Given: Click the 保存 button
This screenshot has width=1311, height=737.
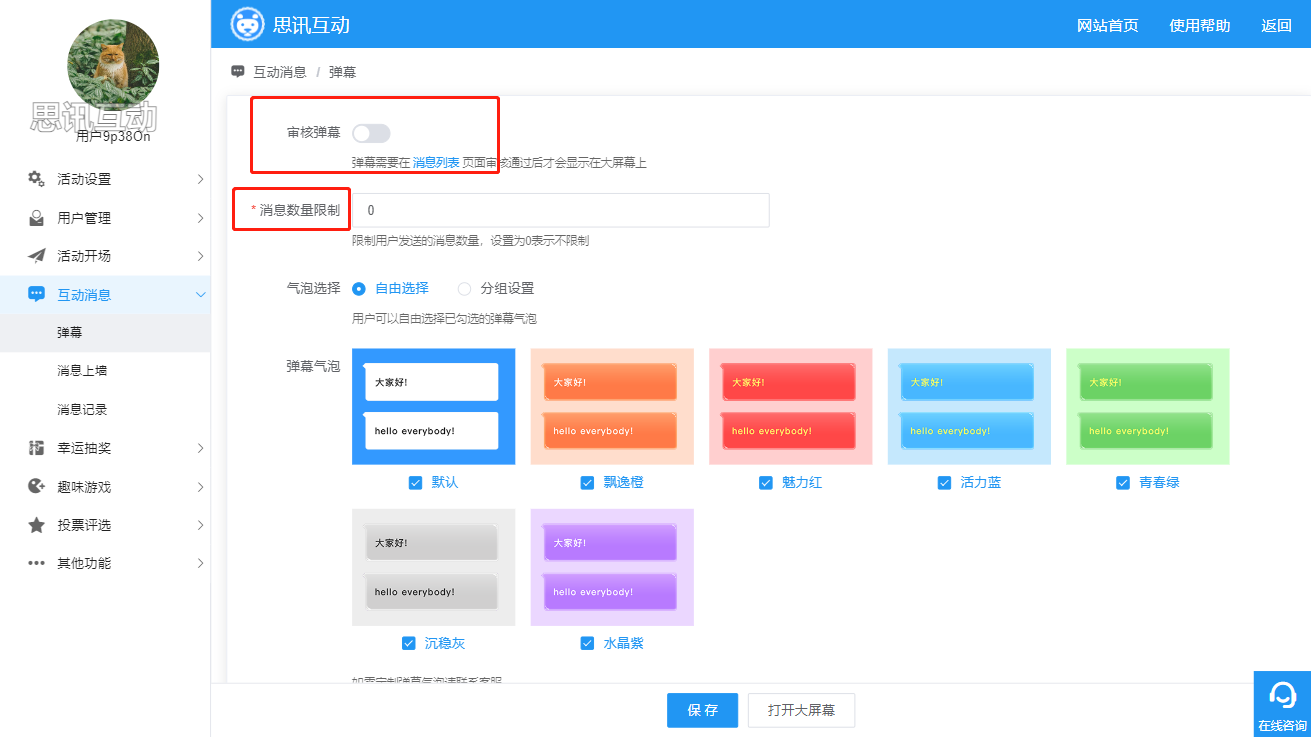Looking at the screenshot, I should click(x=702, y=710).
